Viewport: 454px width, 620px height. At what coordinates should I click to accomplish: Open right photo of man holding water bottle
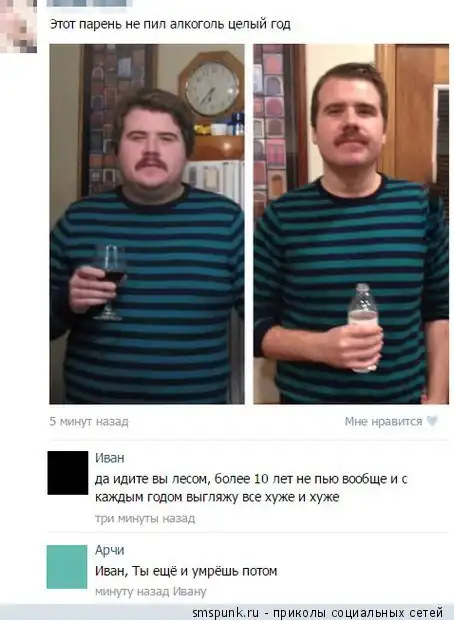coord(351,224)
